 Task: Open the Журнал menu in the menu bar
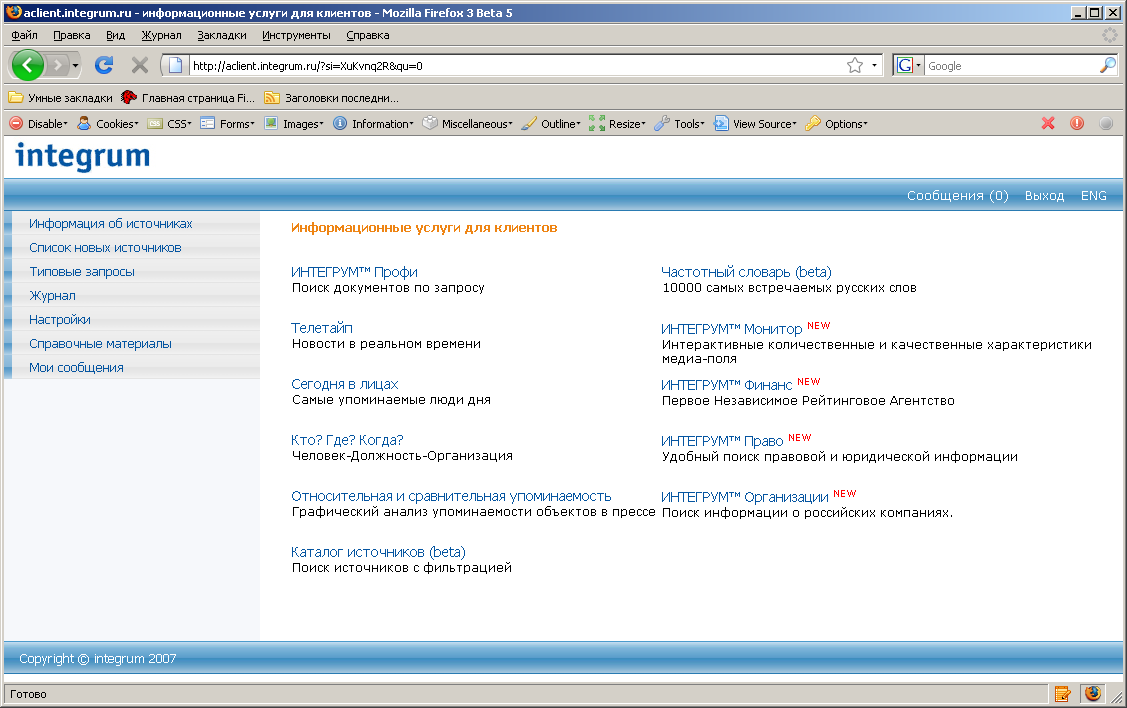pos(161,35)
